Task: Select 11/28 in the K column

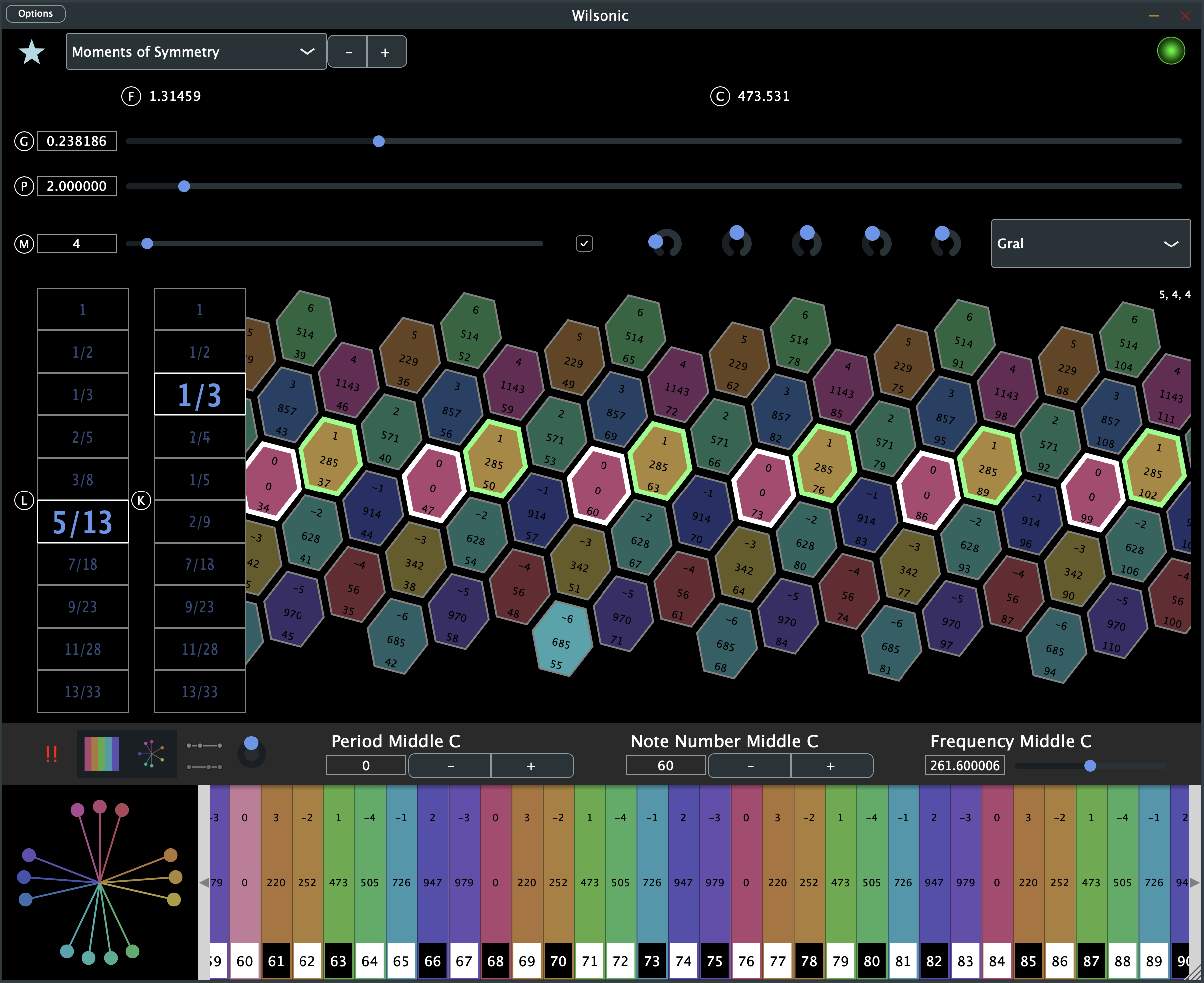Action: point(199,649)
